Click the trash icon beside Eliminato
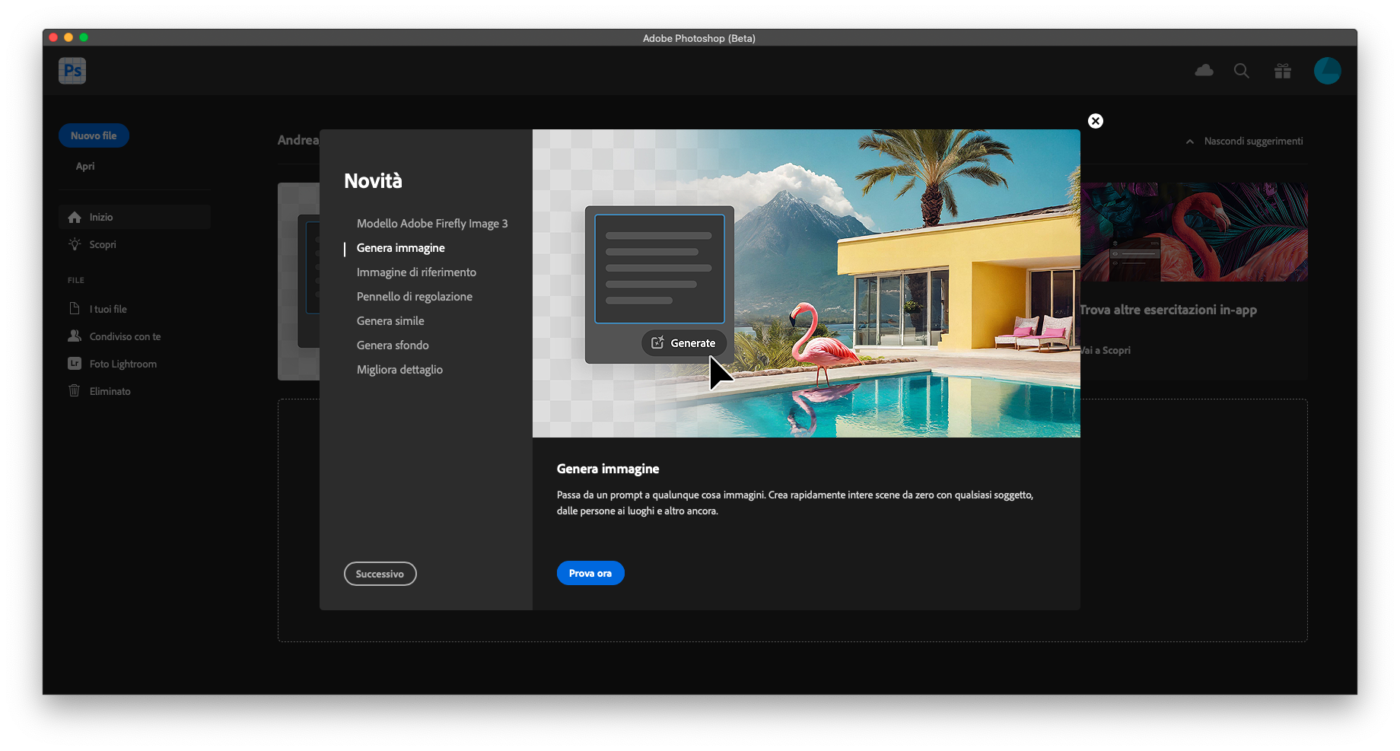The height and width of the screenshot is (751, 1400). 74,391
